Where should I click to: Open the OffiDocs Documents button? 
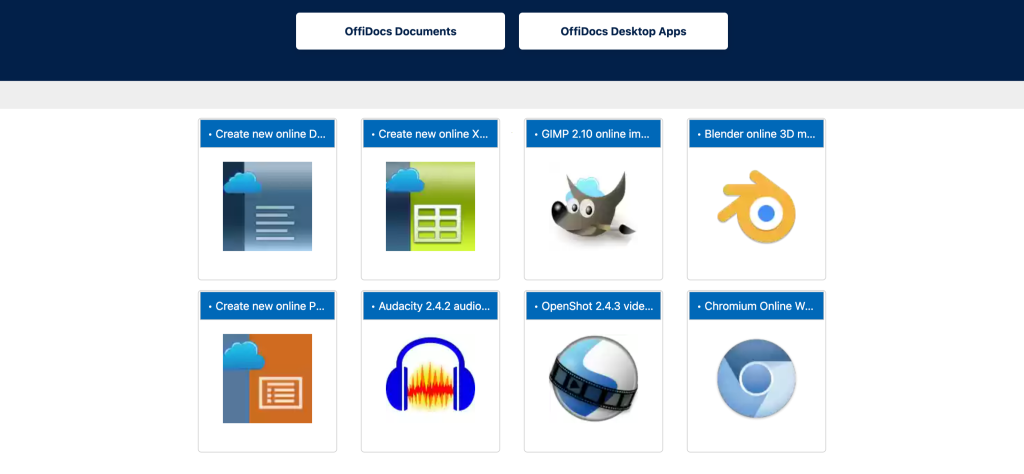pos(400,31)
